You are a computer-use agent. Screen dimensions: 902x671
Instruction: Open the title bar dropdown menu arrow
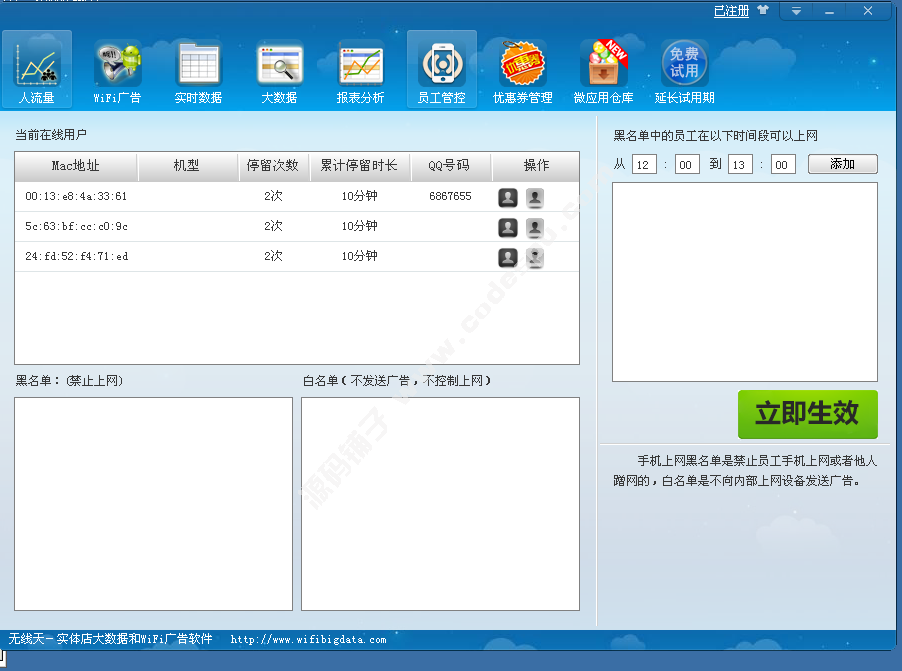796,10
